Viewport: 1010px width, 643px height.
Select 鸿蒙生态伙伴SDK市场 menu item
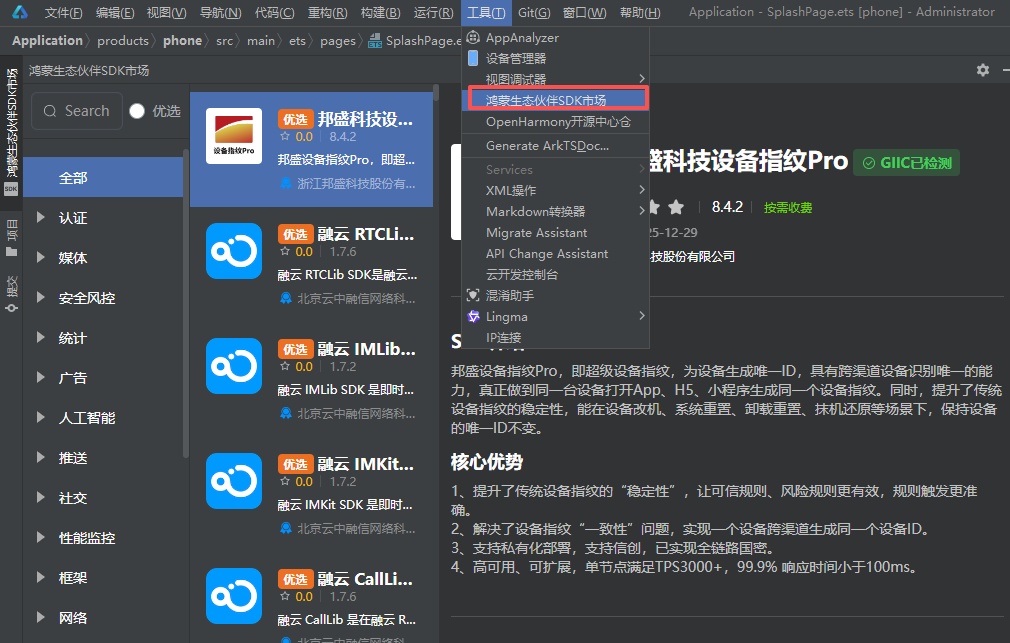[557, 100]
